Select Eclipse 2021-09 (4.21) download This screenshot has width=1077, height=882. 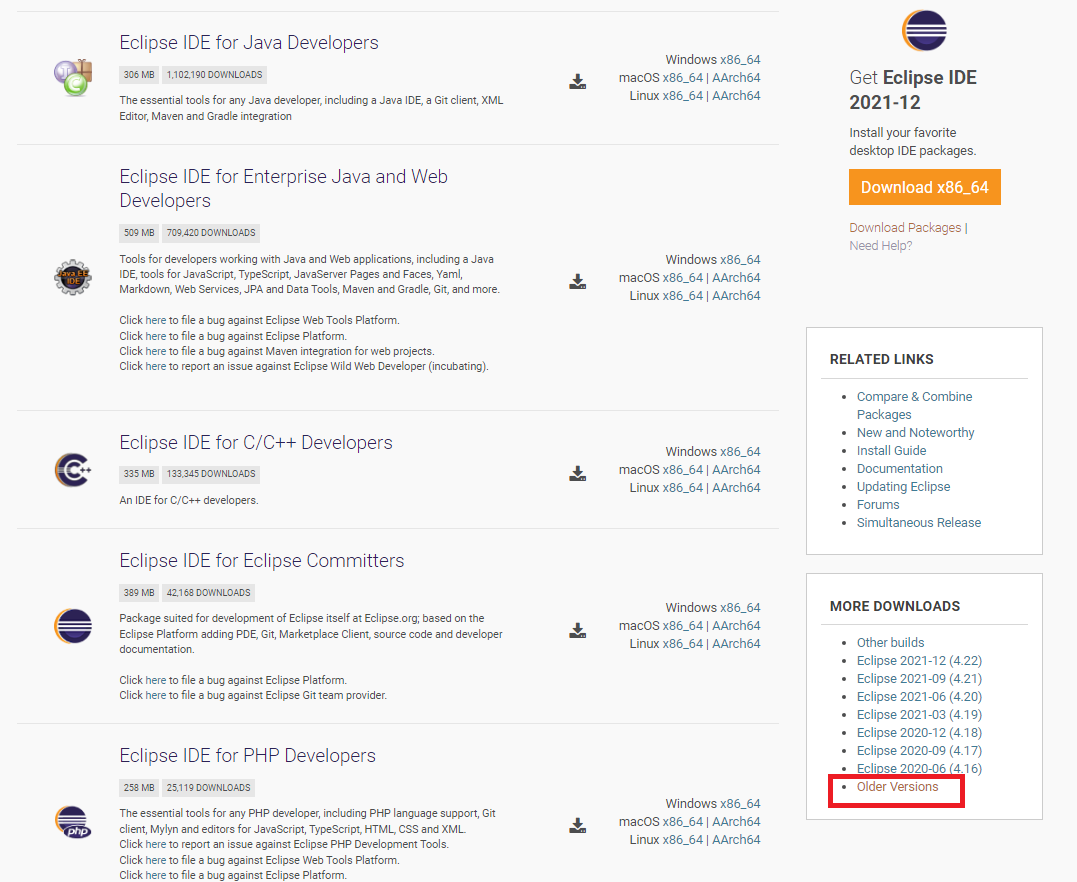(x=919, y=679)
